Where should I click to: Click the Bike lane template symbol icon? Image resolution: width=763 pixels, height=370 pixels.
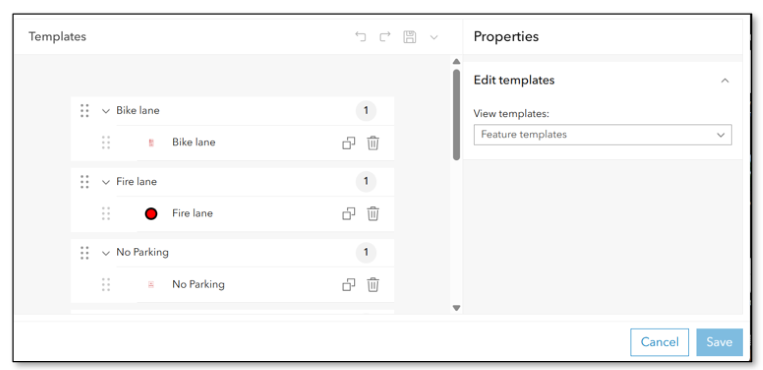click(151, 143)
